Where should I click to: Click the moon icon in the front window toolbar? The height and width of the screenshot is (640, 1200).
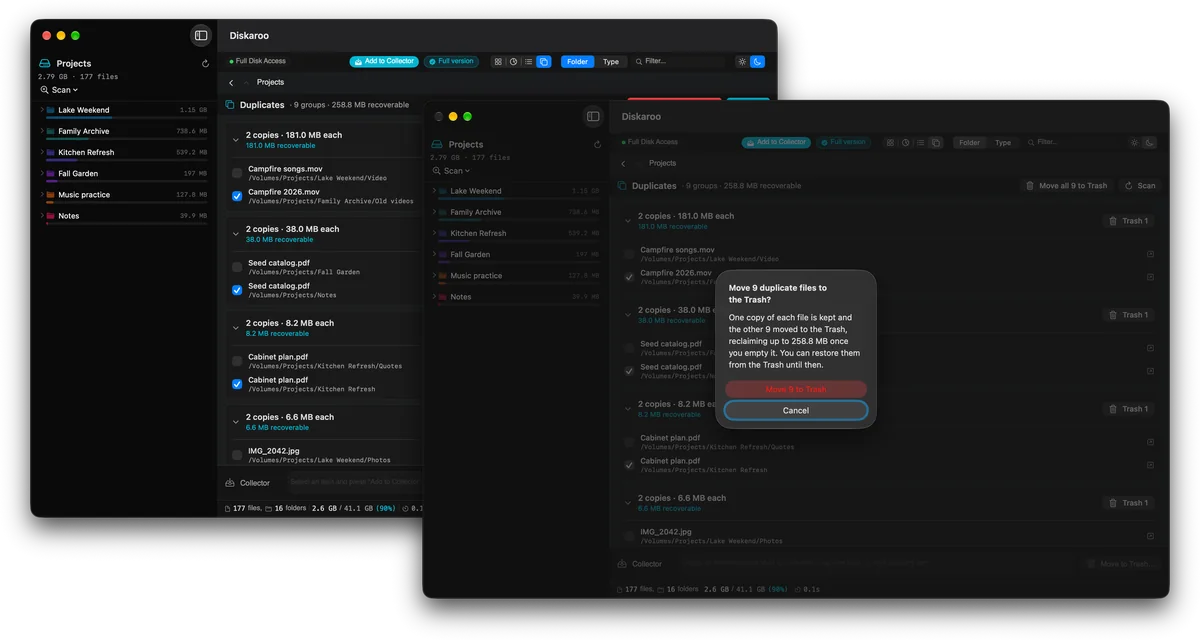1149,143
